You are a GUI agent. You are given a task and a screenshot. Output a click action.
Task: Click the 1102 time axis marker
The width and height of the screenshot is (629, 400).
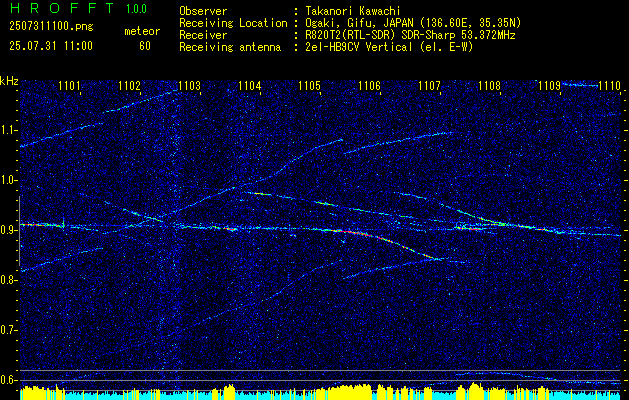(129, 85)
